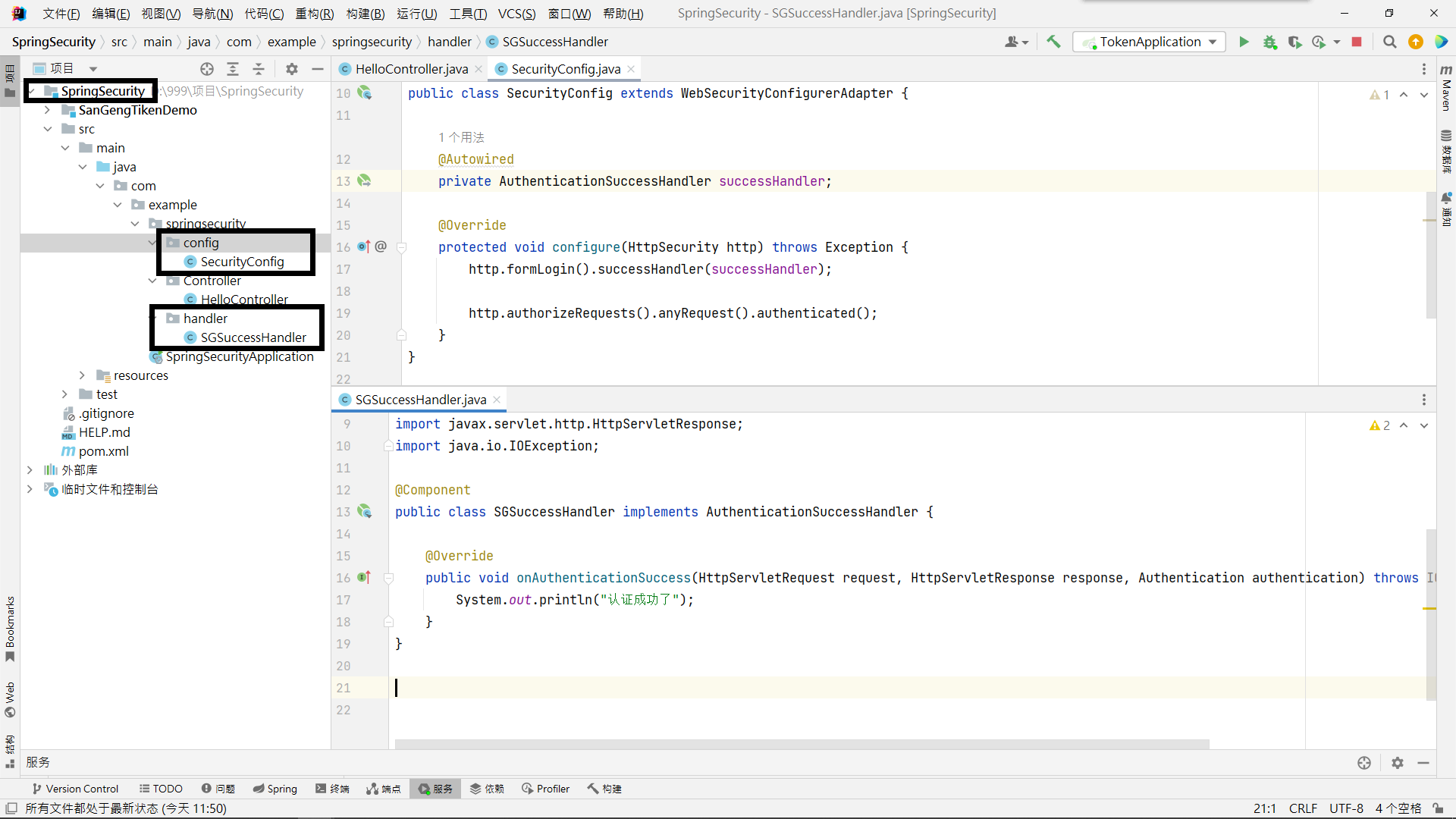Click the Build hammer icon

click(x=1053, y=42)
